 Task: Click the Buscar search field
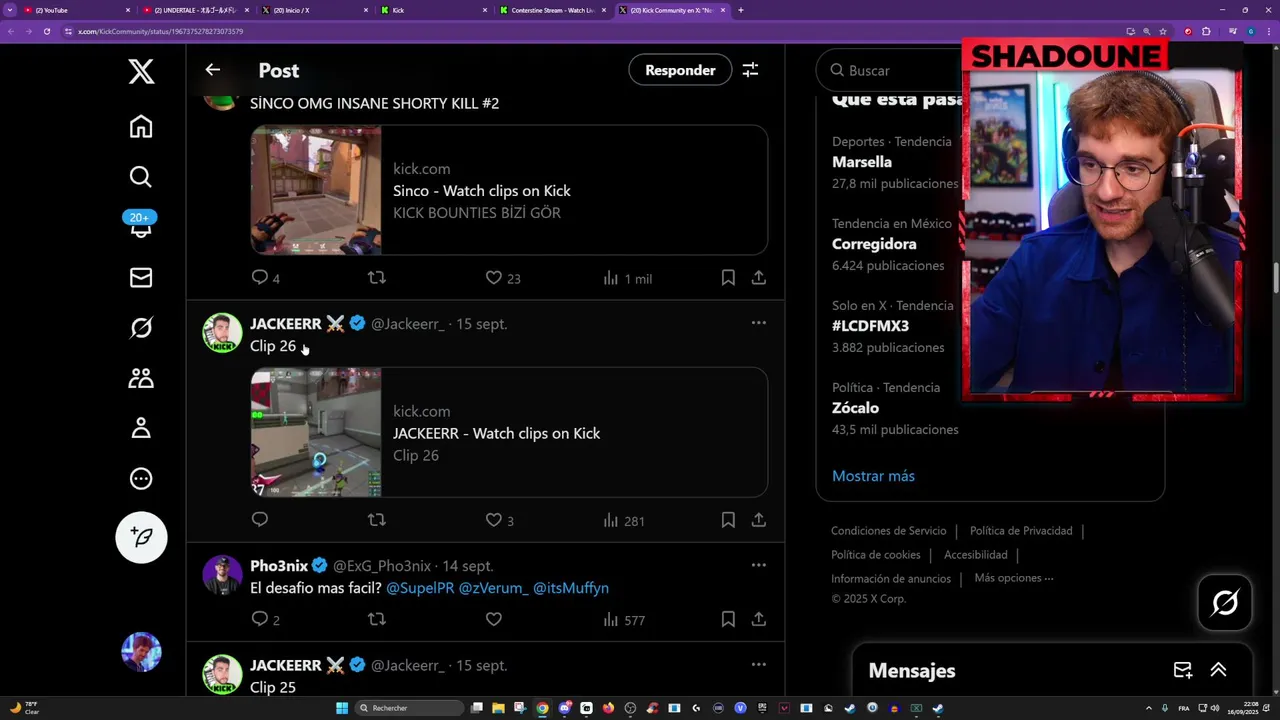point(890,70)
